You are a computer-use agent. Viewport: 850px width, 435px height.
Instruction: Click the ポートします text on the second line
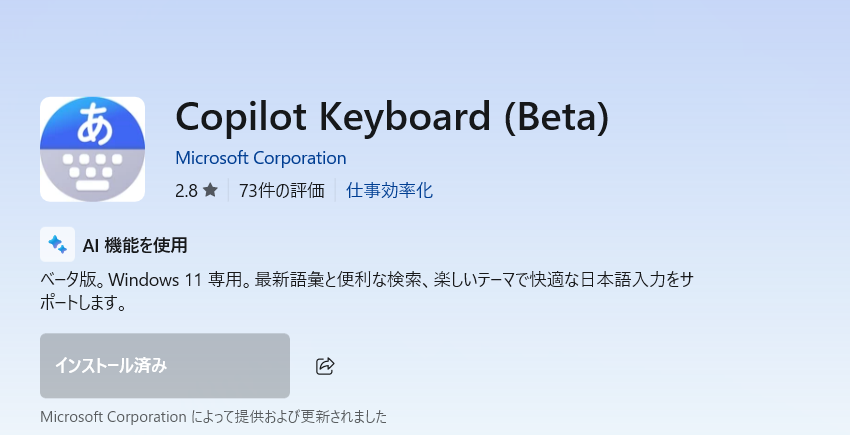coord(82,303)
